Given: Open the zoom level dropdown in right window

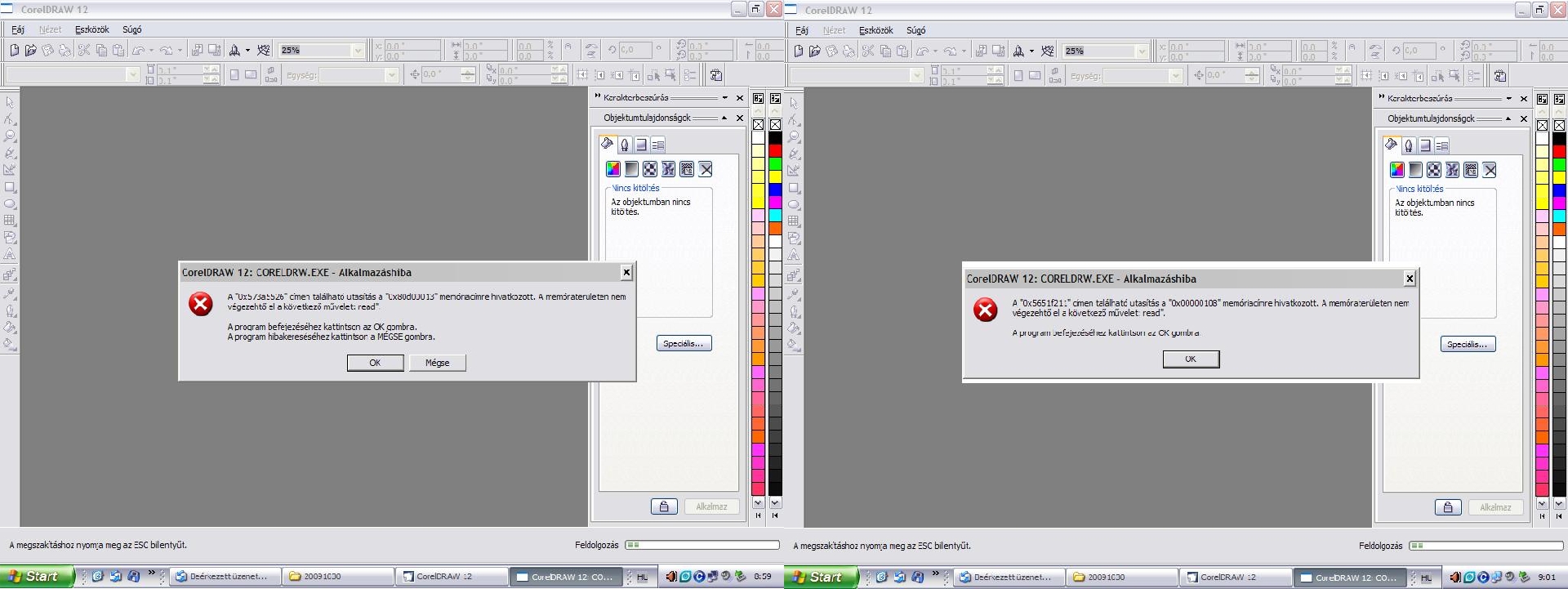Looking at the screenshot, I should [1141, 51].
